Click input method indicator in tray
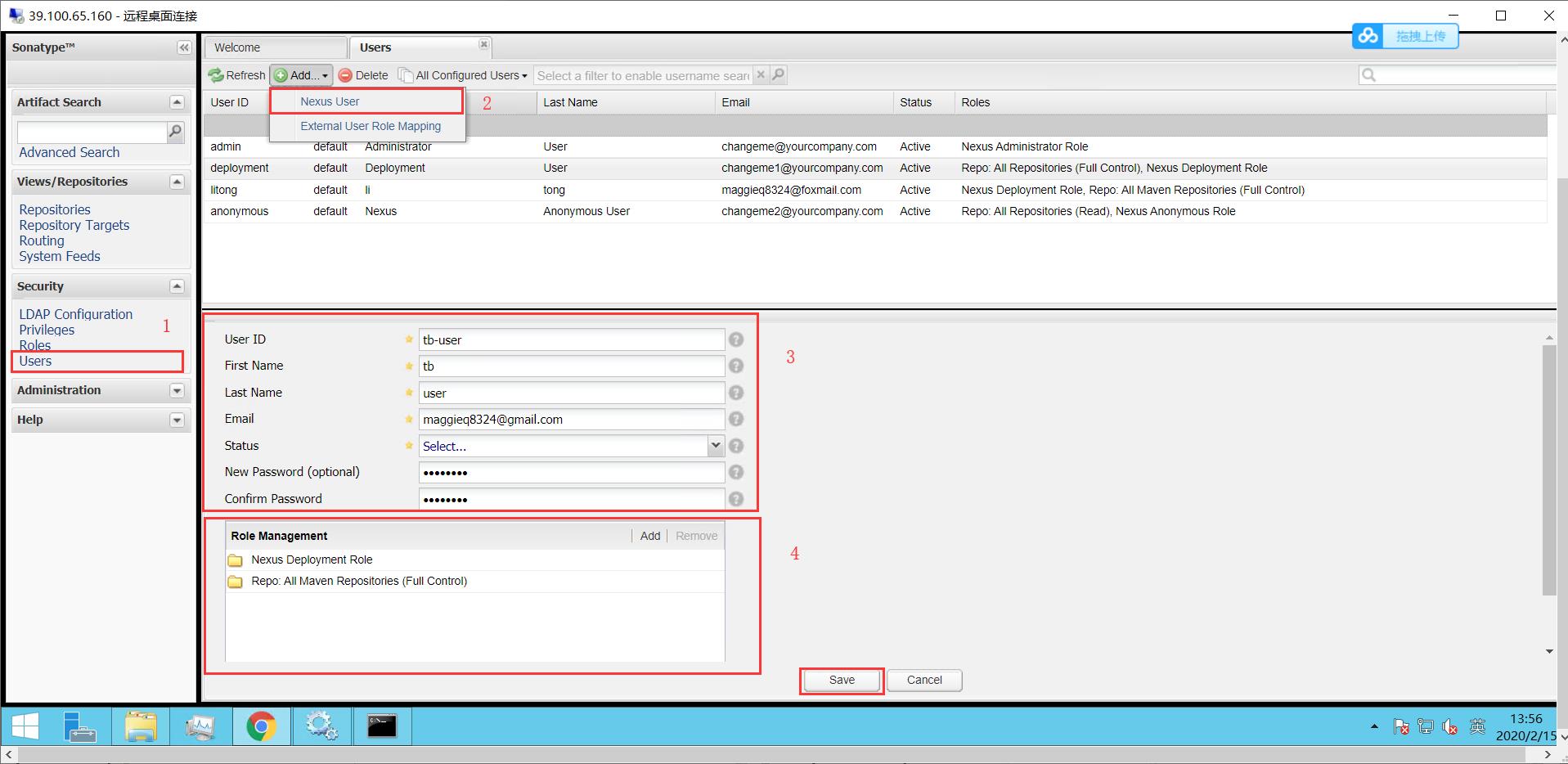This screenshot has height=764, width=1568. tap(1477, 726)
